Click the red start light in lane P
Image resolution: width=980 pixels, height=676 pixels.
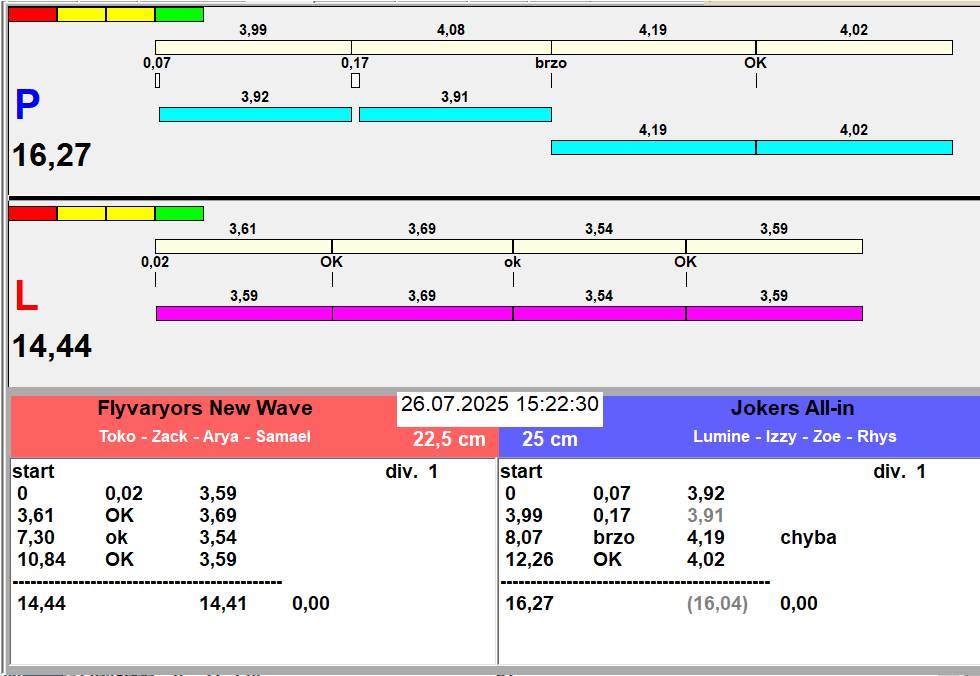pos(32,14)
